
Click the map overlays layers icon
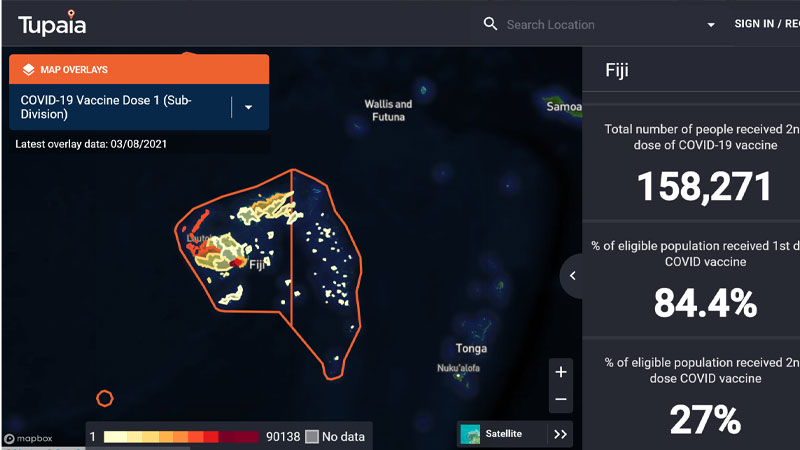pyautogui.click(x=29, y=70)
